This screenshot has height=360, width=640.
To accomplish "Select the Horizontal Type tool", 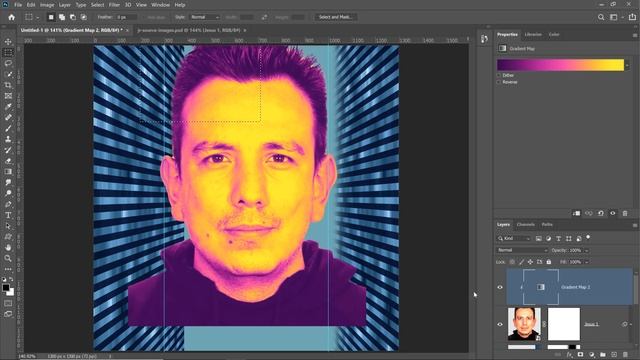I will click(x=8, y=215).
